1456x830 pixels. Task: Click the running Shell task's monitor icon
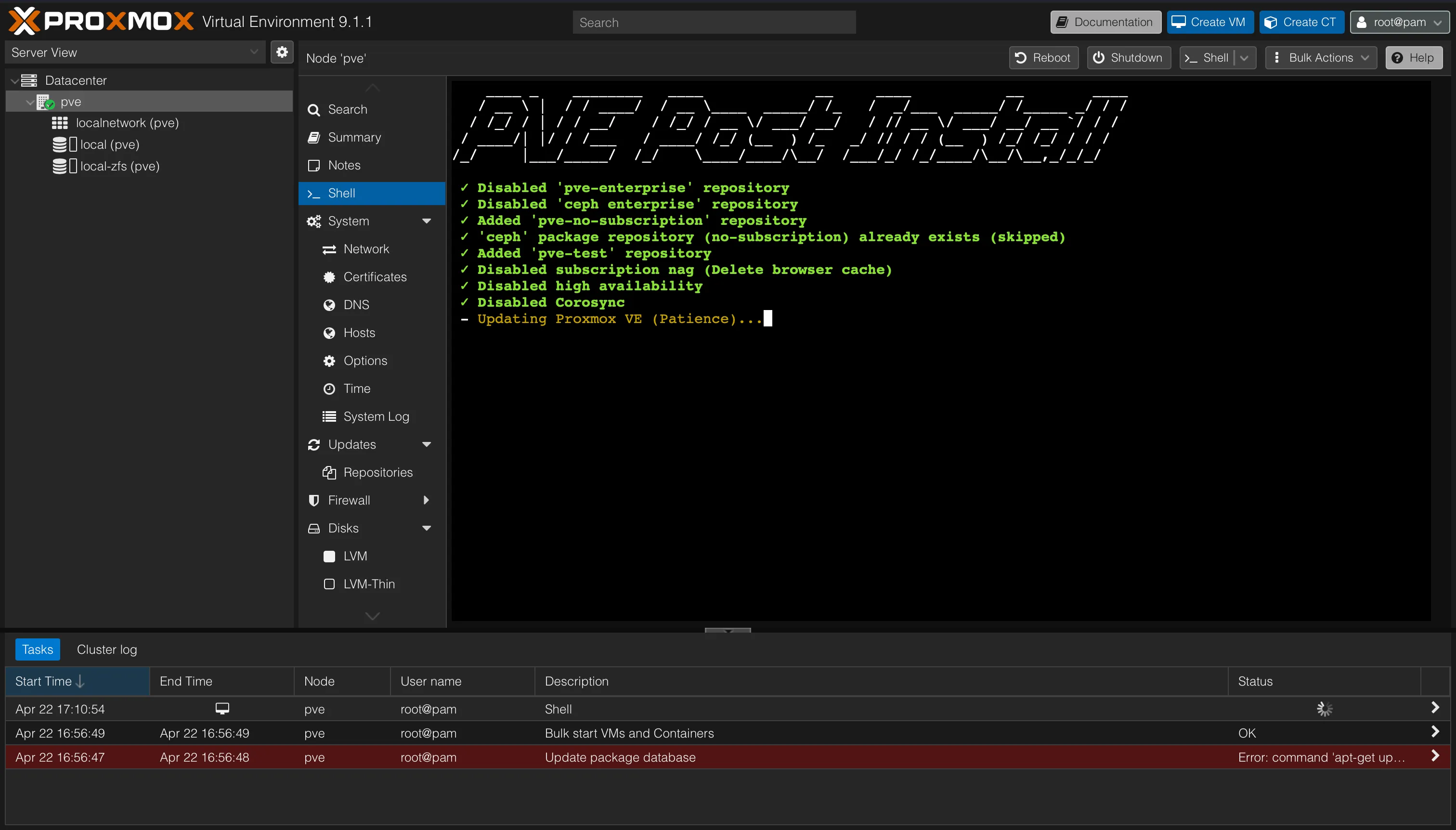(222, 708)
